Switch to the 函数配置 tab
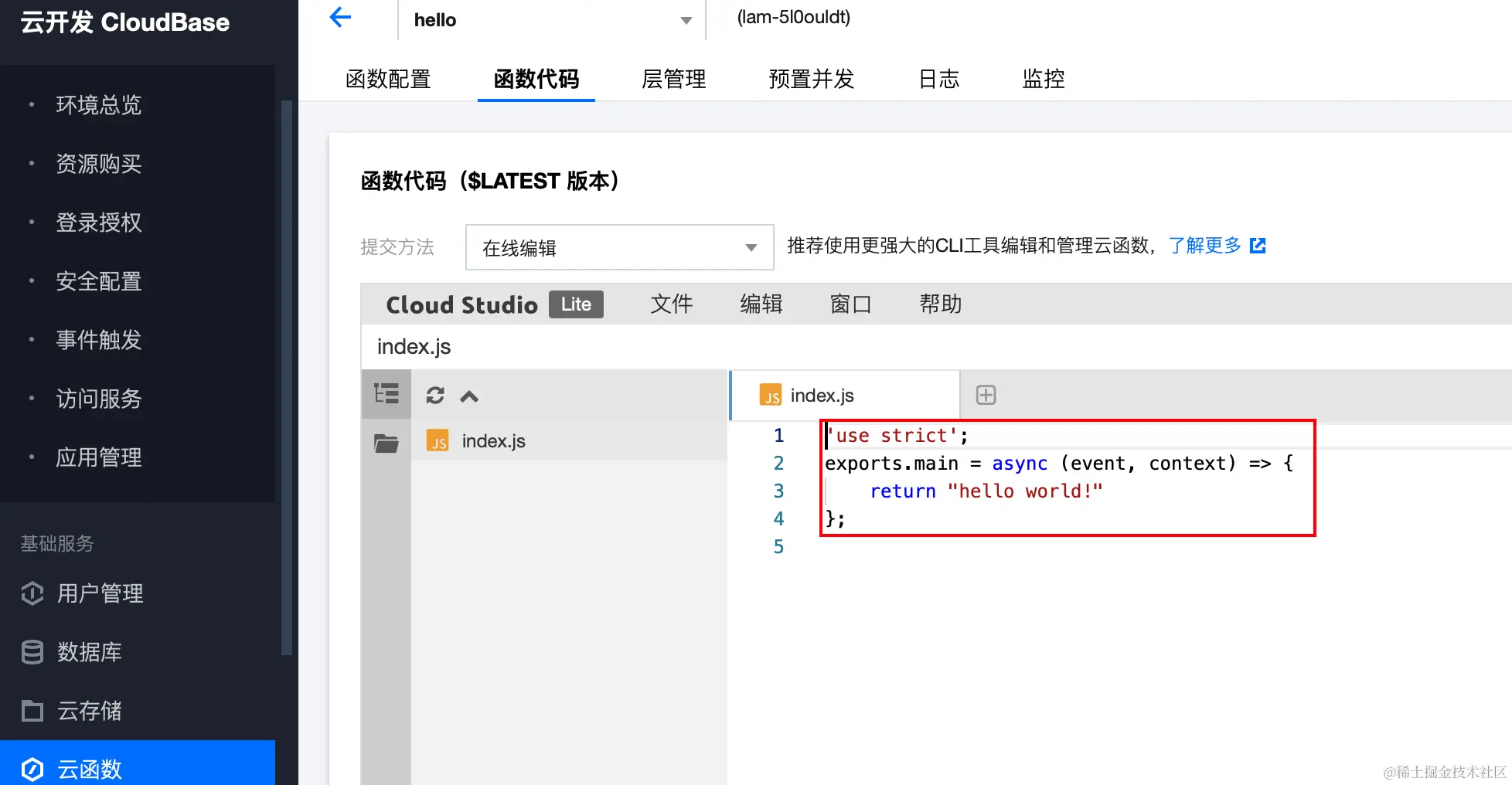 (388, 79)
